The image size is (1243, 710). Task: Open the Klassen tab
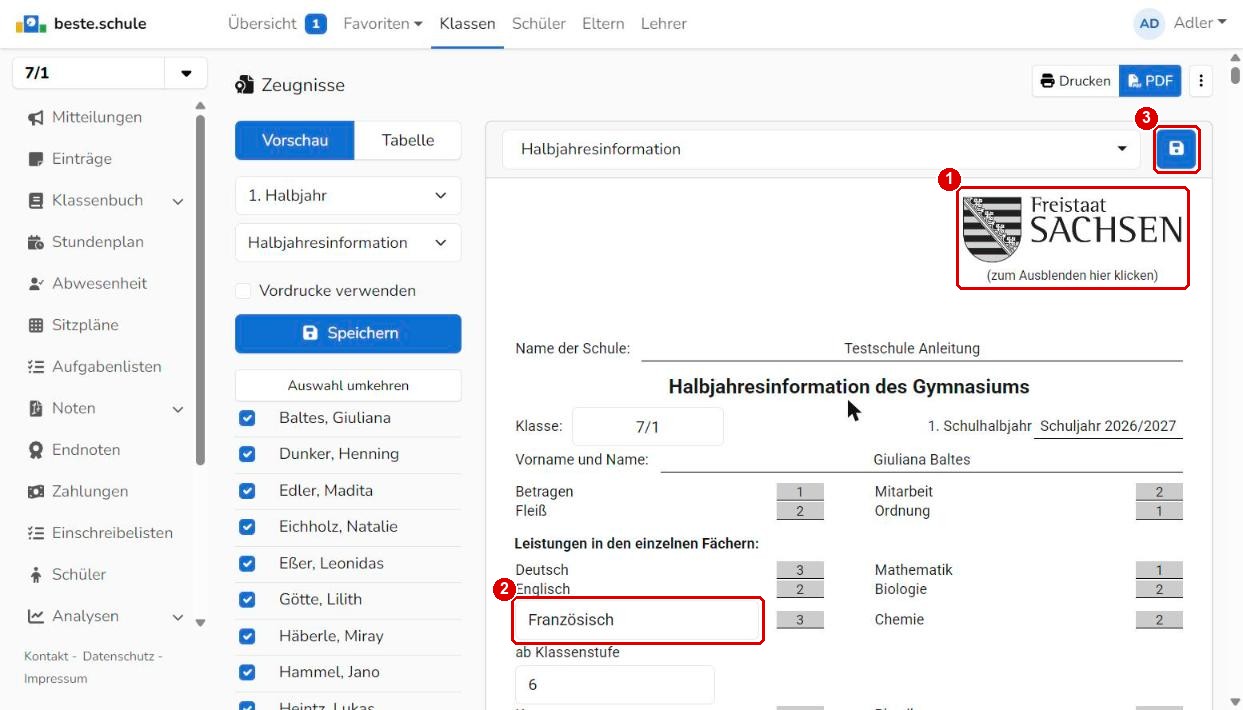pos(467,23)
